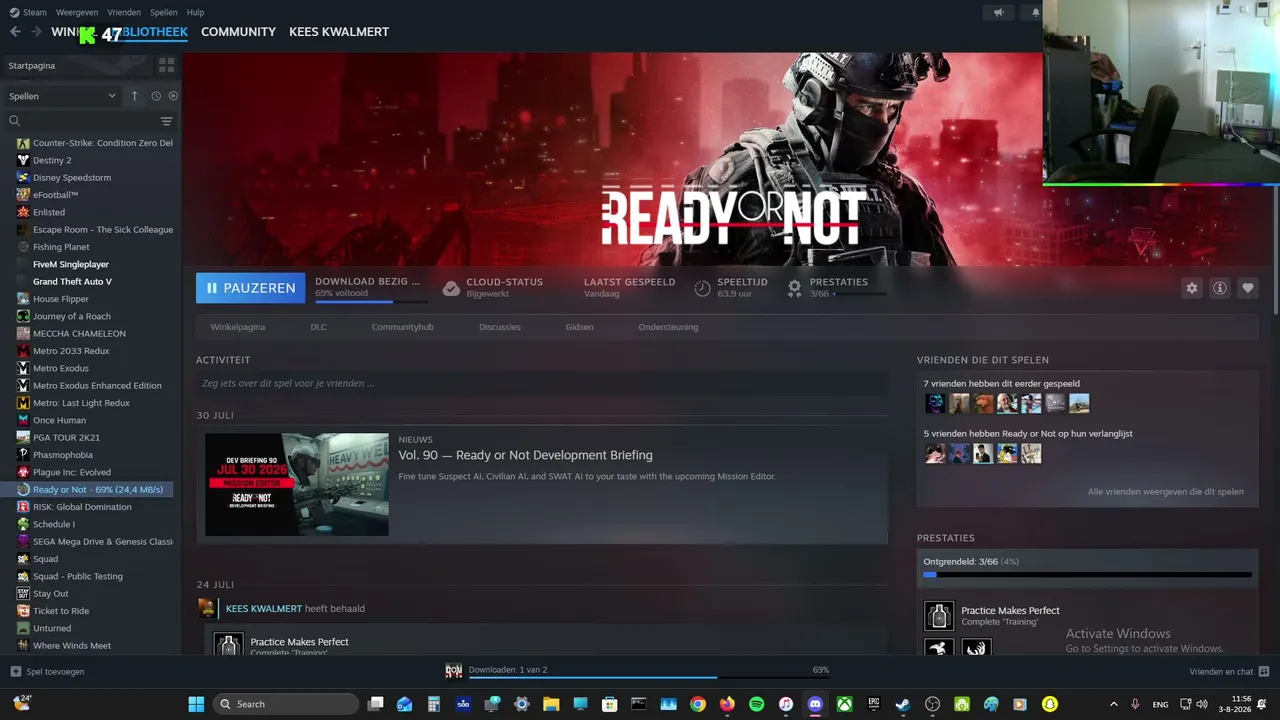Open the Kees Kwalmert profile tab
This screenshot has width=1280, height=720.
pos(339,32)
